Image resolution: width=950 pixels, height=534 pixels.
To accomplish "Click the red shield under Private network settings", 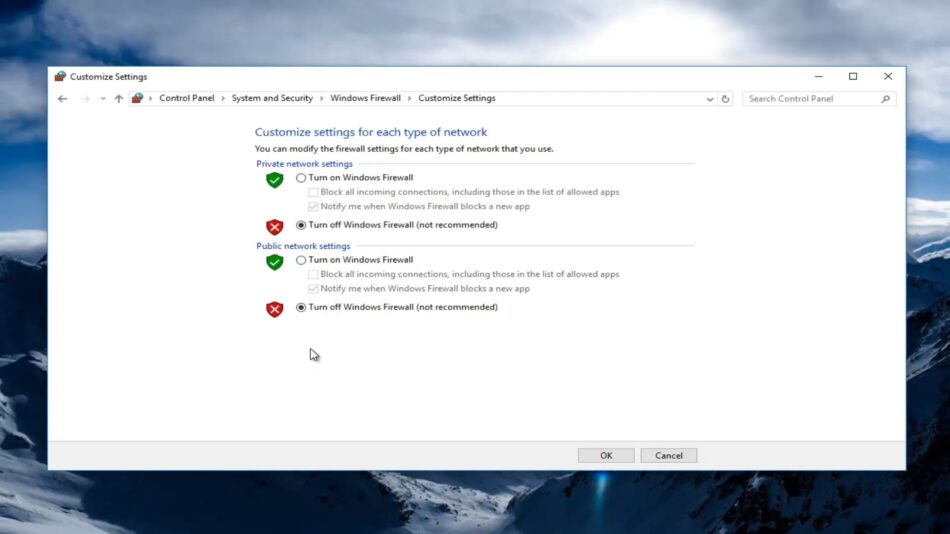I will (274, 227).
